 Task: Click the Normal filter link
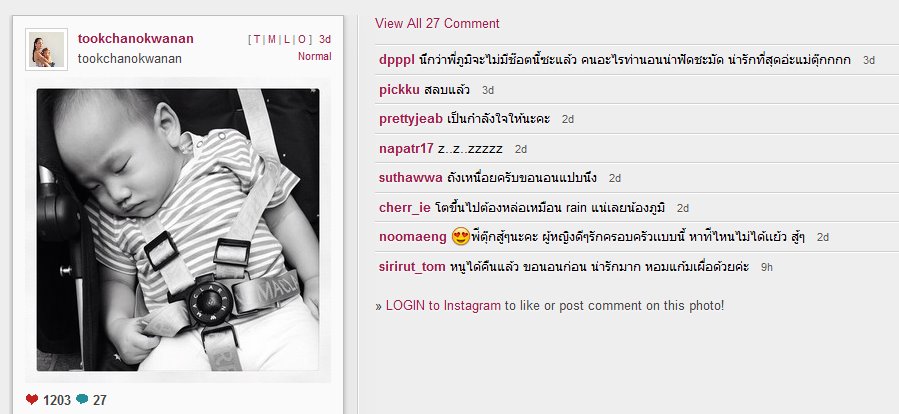314,56
